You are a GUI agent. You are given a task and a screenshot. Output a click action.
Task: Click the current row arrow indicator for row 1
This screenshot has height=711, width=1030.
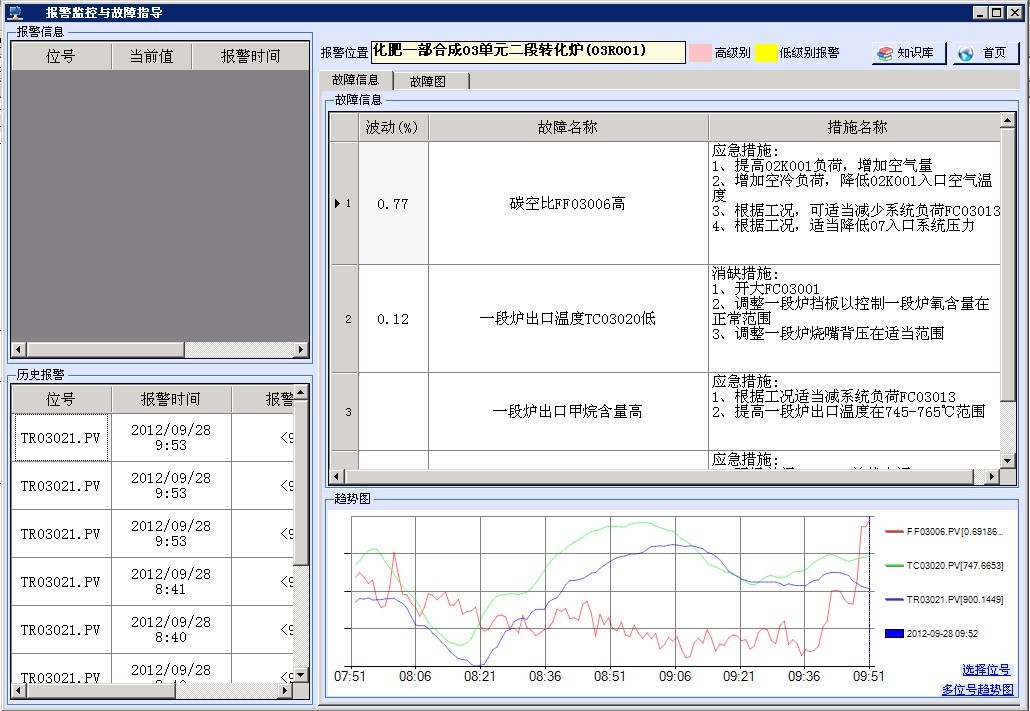[338, 204]
